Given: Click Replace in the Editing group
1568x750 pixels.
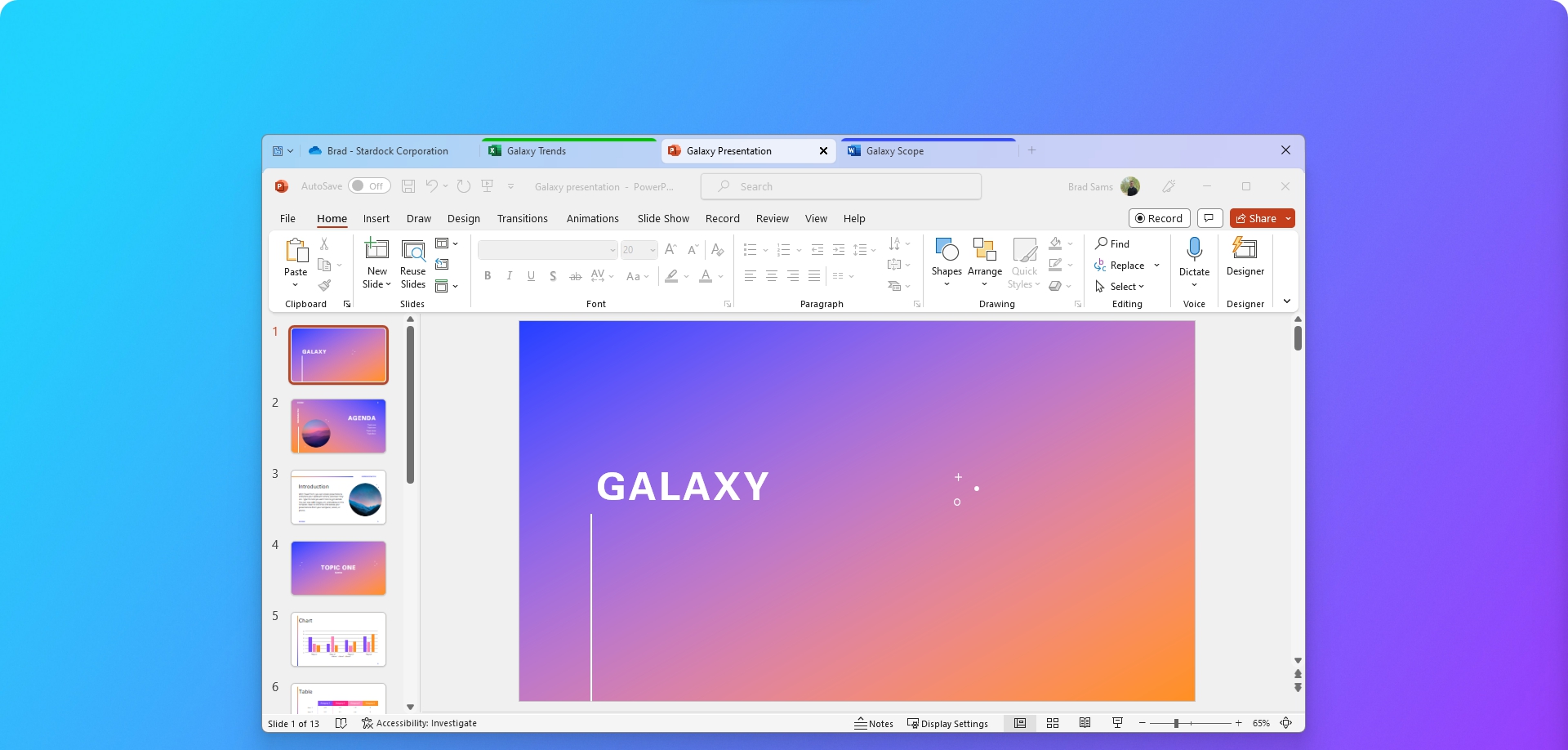Looking at the screenshot, I should click(1120, 265).
